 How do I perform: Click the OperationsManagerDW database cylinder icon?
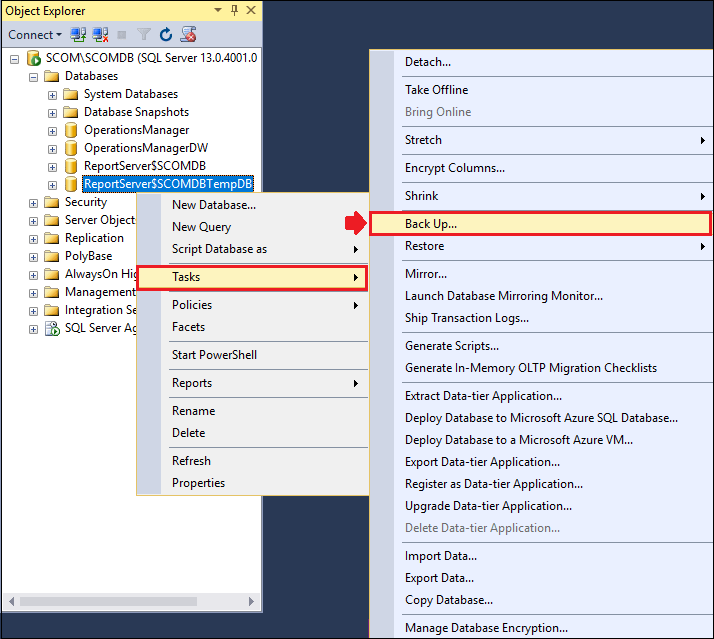[71, 148]
